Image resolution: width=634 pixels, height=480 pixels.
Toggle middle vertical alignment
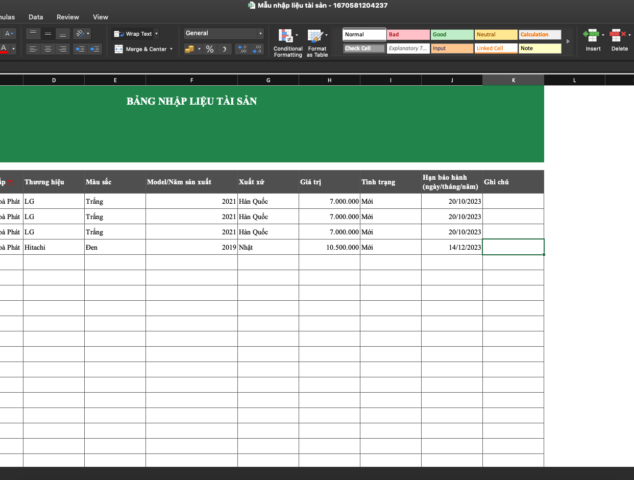pyautogui.click(x=49, y=33)
